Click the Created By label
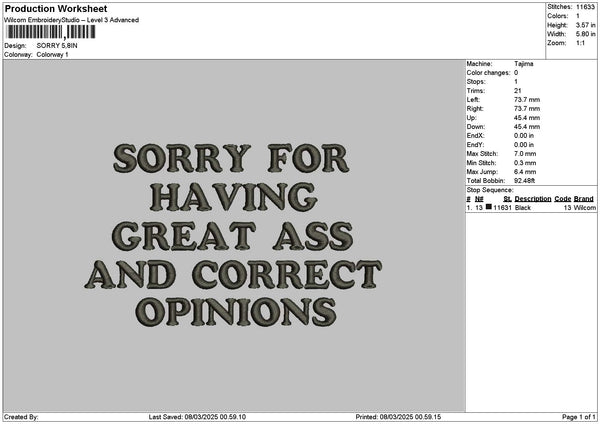Viewport: 600px width, 424px height. pyautogui.click(x=21, y=417)
